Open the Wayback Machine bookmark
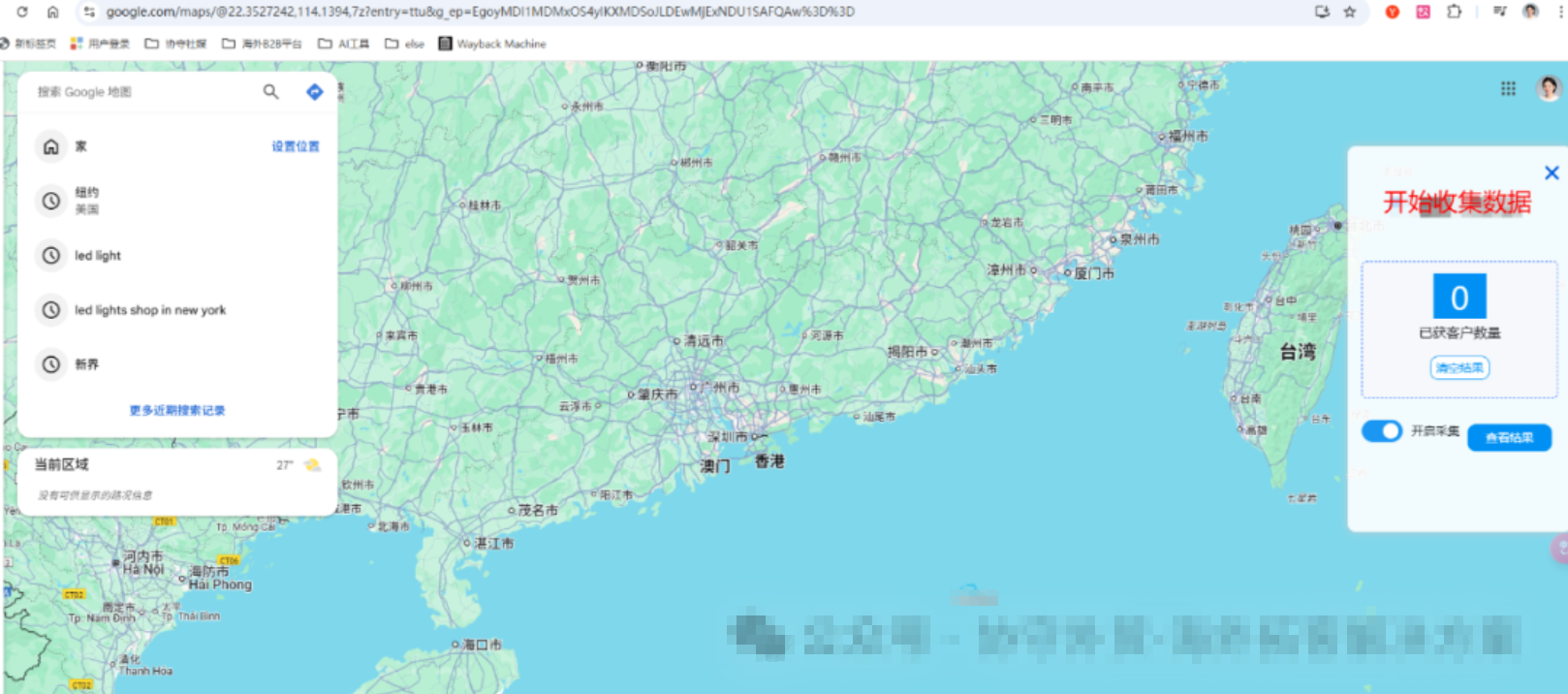The height and width of the screenshot is (694, 1568). coord(492,44)
